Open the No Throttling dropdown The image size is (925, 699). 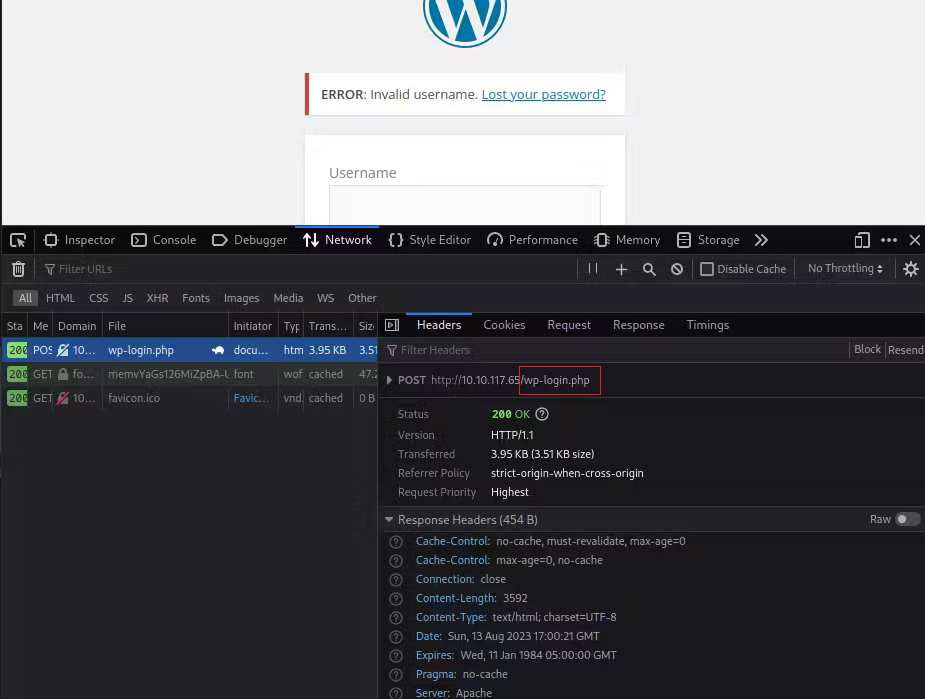pos(845,268)
